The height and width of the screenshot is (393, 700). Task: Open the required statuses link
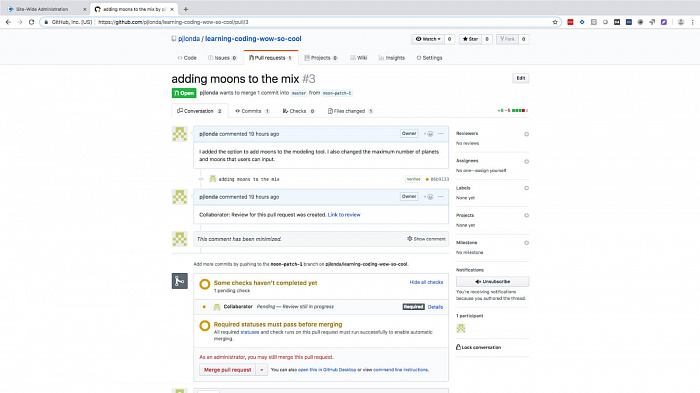250,332
